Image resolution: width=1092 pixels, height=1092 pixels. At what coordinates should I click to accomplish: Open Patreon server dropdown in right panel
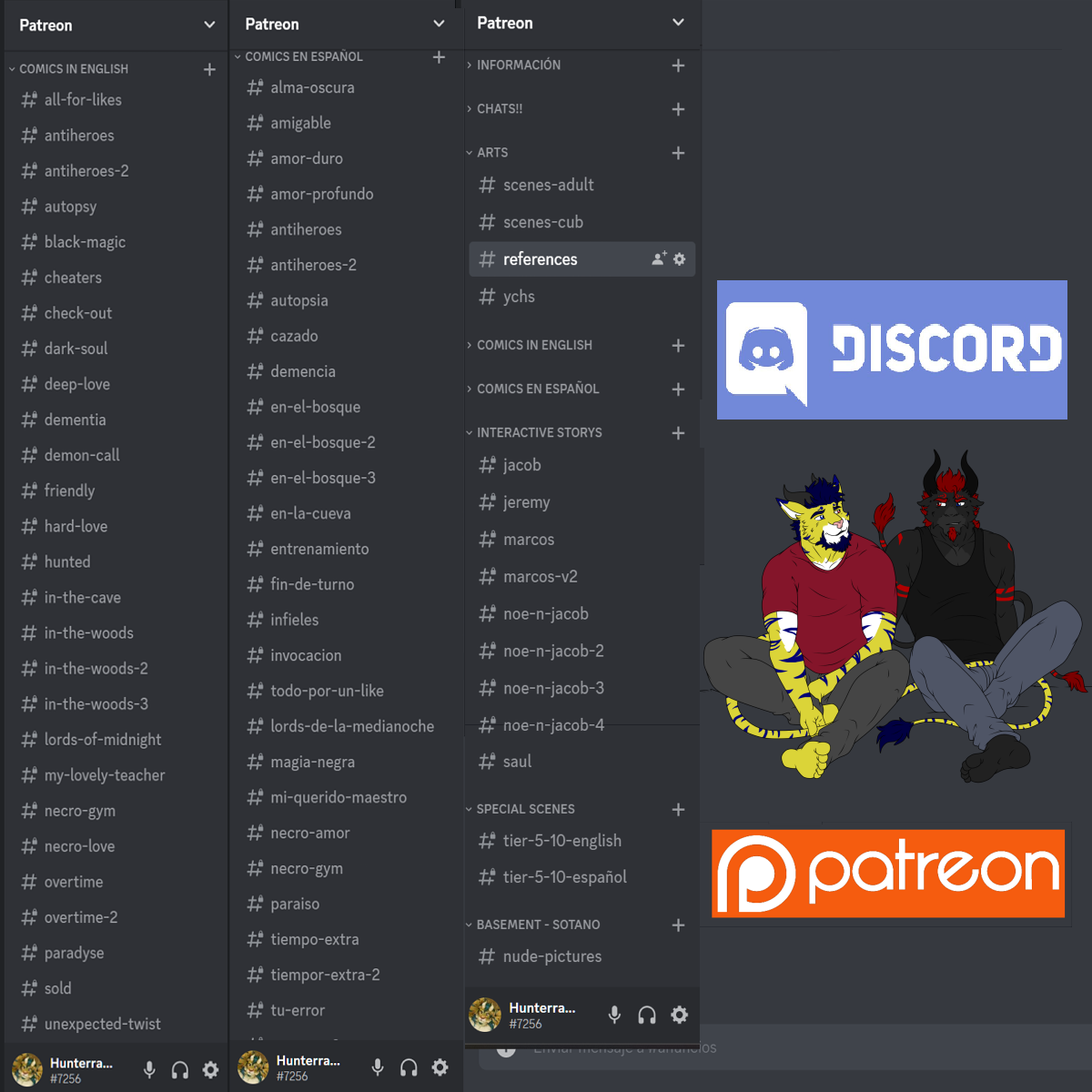(x=678, y=23)
